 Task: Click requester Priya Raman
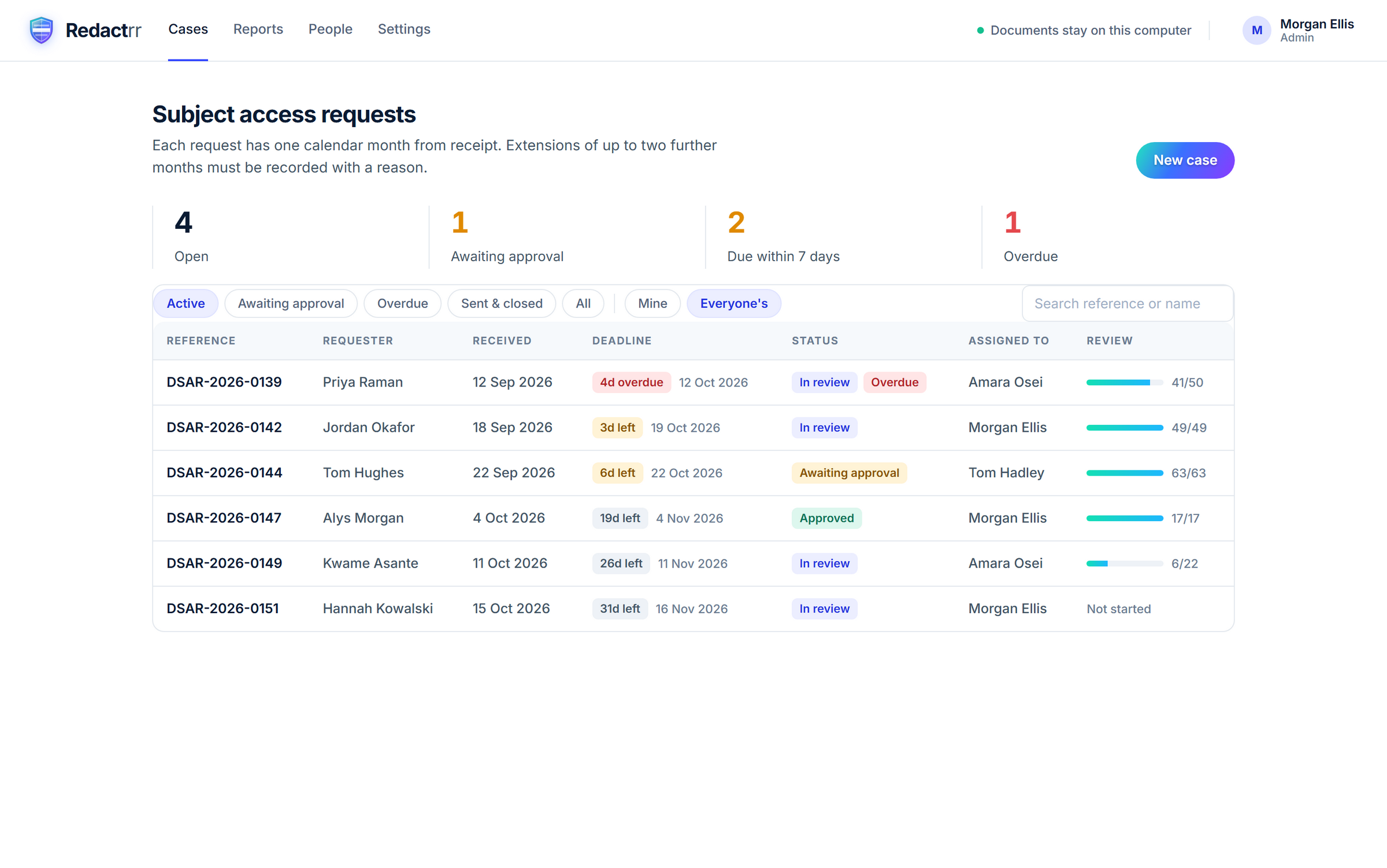(362, 382)
